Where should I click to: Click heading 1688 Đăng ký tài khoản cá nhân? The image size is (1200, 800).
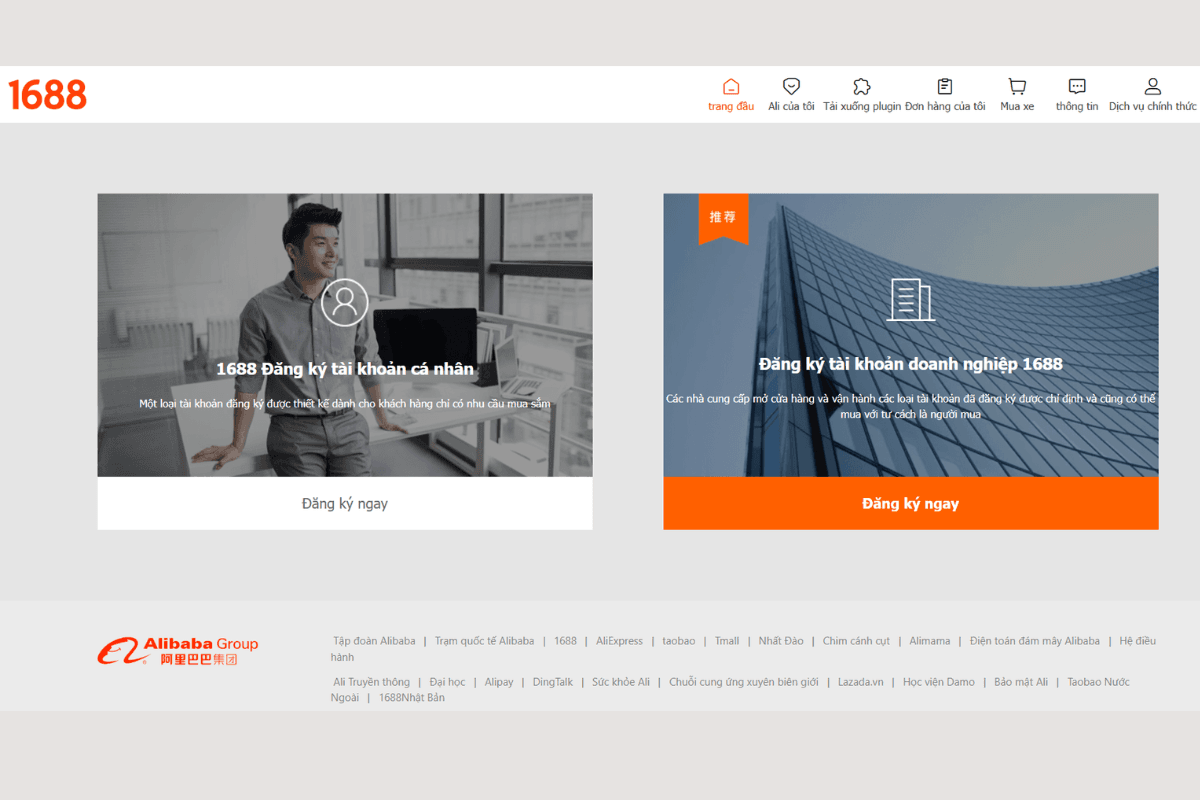(345, 369)
